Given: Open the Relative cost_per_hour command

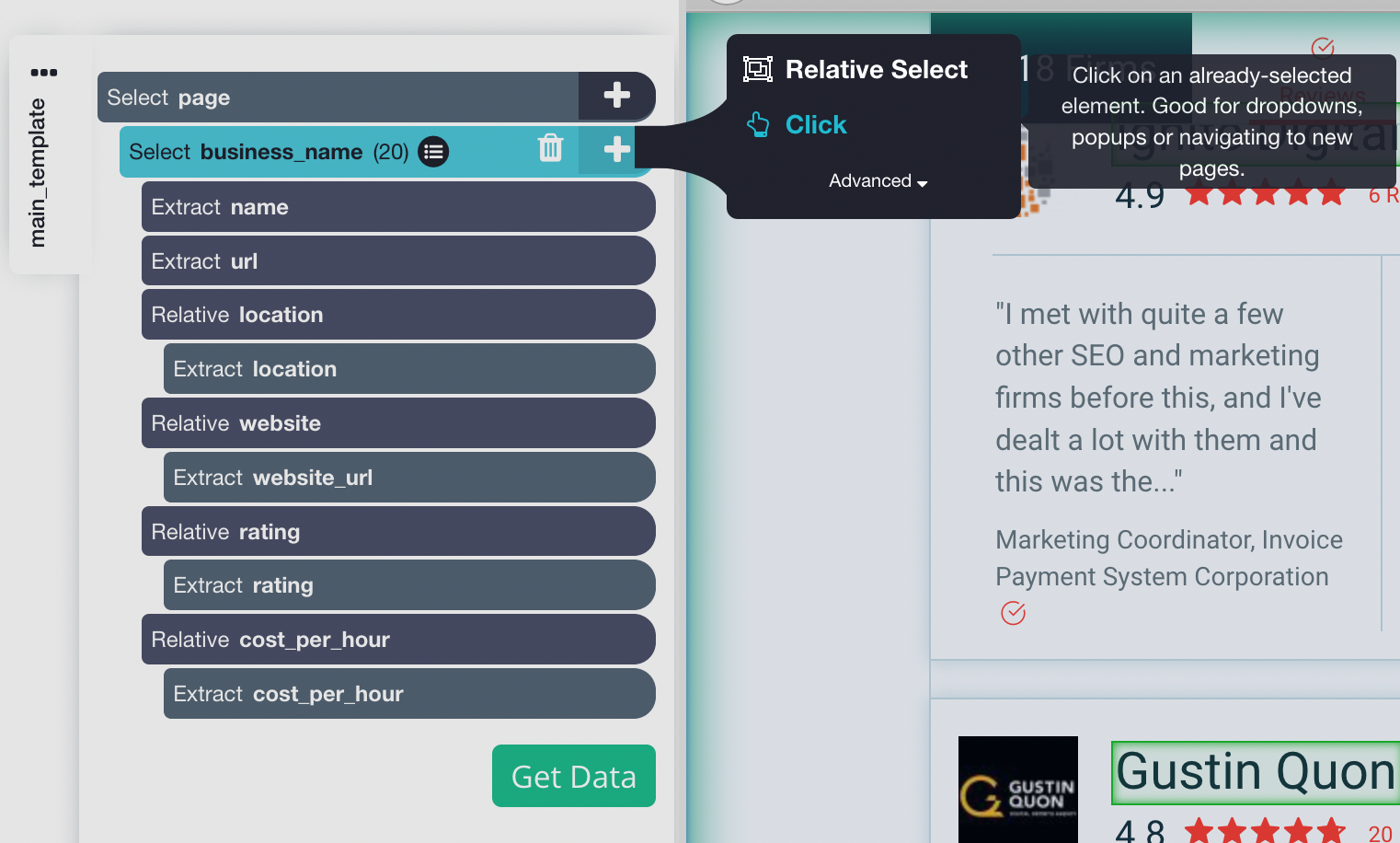Looking at the screenshot, I should [x=398, y=639].
